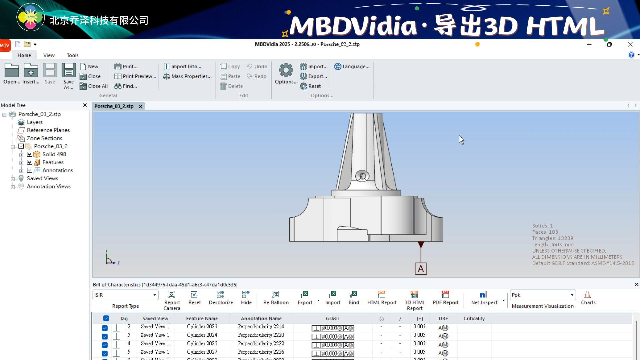Click Import in the Options group
Image resolution: width=640 pixels, height=360 pixels.
(313, 66)
